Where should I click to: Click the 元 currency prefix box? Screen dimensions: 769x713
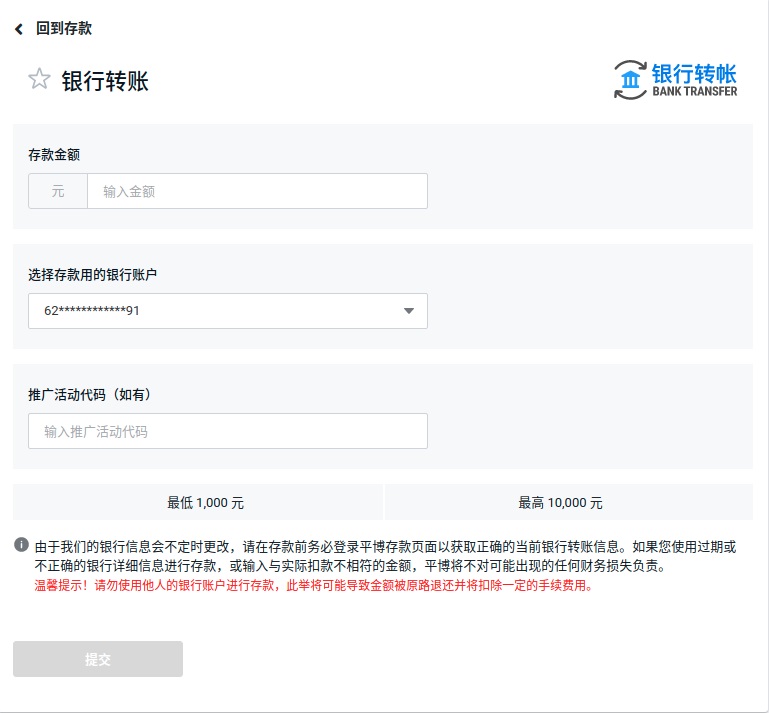(58, 191)
